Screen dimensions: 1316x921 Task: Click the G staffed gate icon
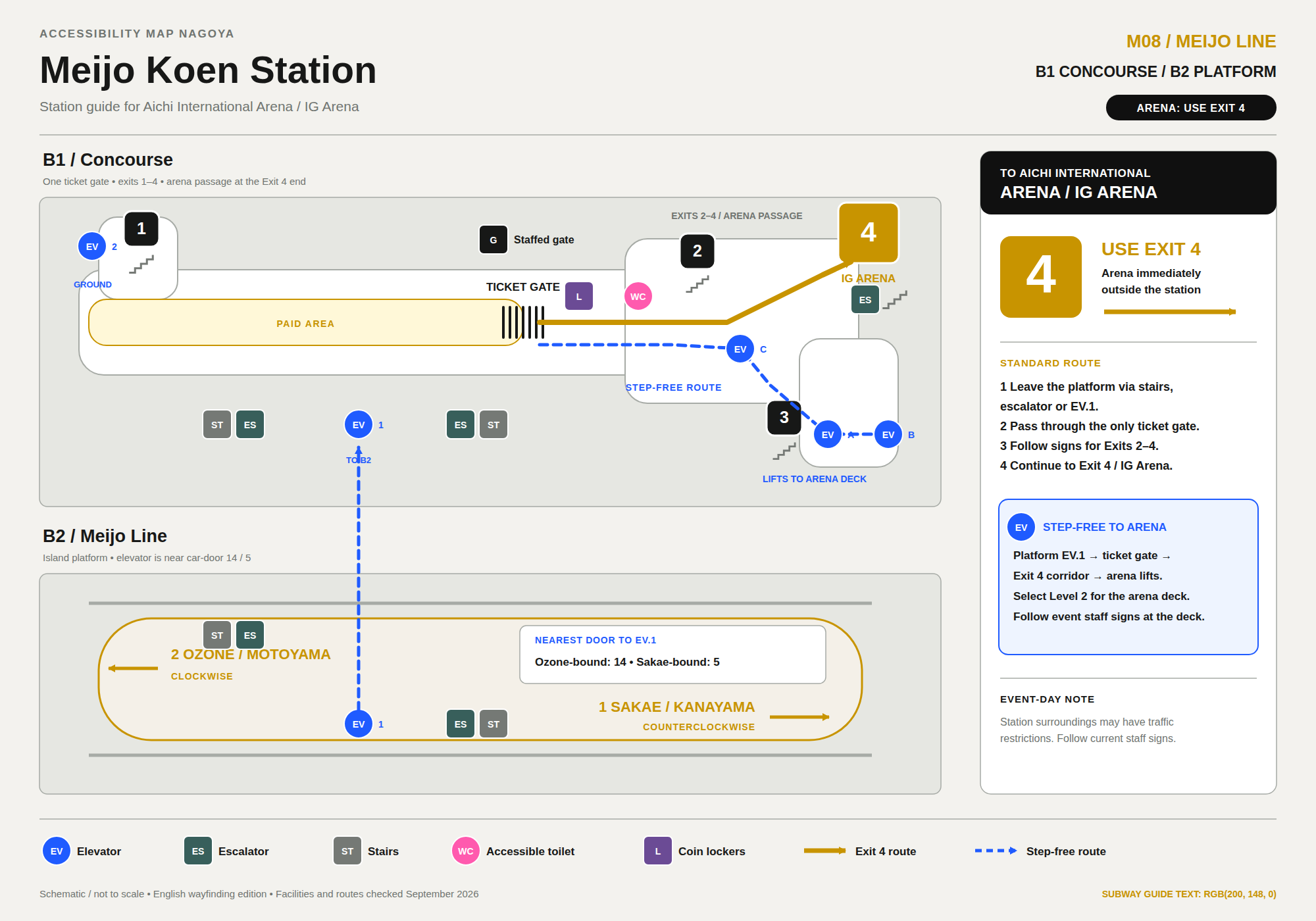point(493,240)
